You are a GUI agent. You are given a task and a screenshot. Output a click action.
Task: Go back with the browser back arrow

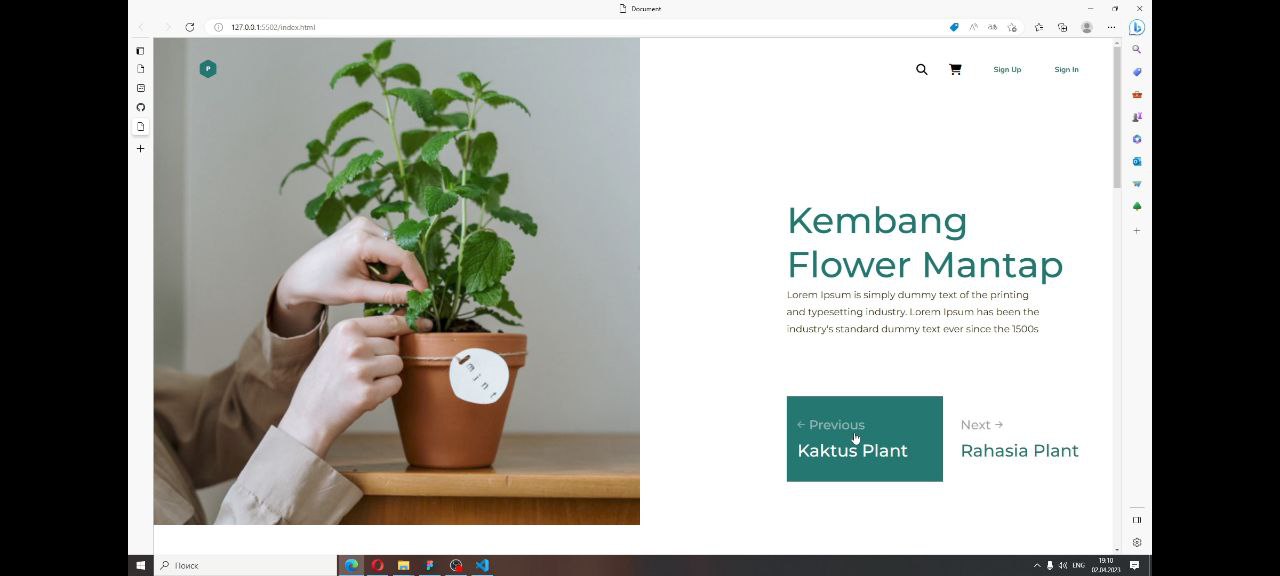tap(141, 27)
